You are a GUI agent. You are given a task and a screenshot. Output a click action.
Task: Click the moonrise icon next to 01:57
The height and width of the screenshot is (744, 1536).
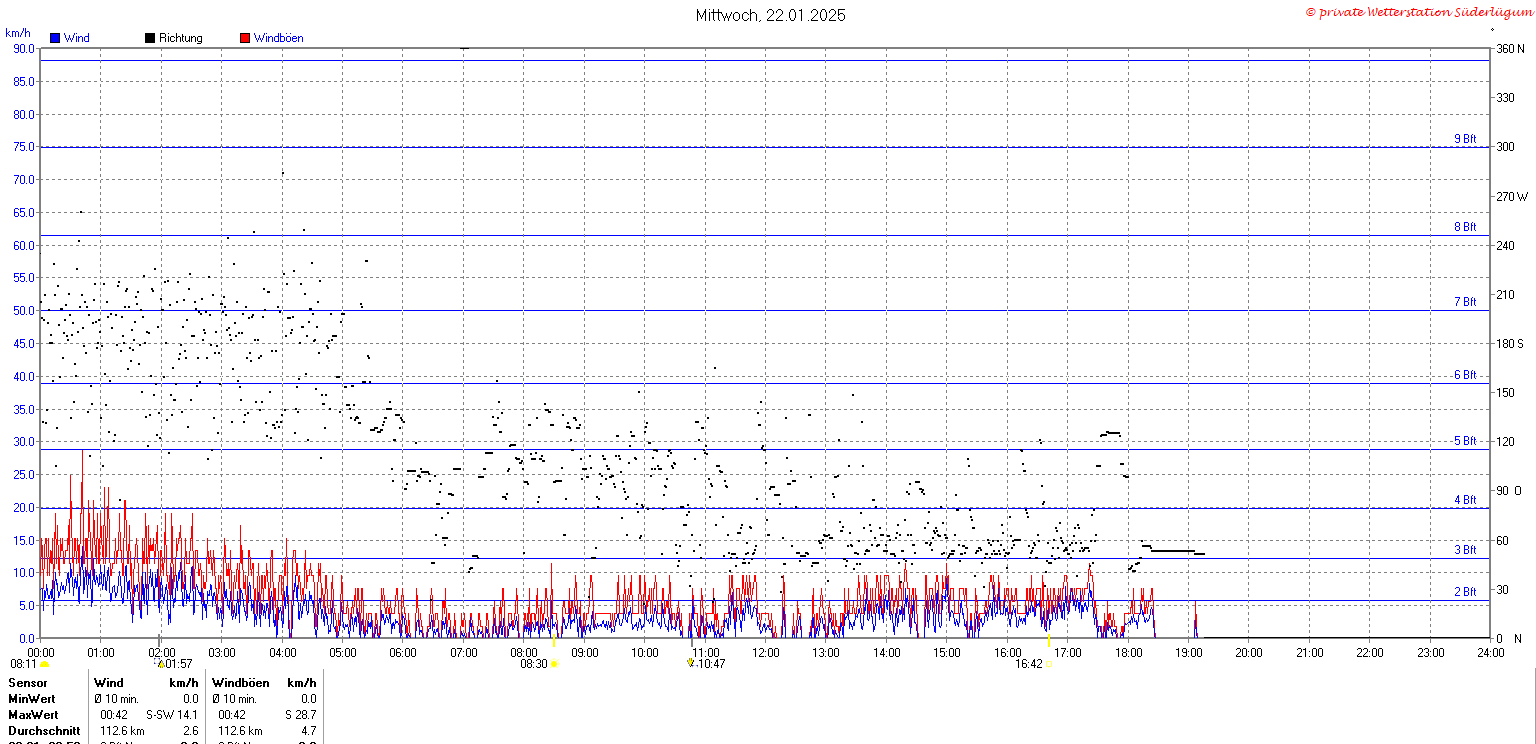click(x=159, y=663)
